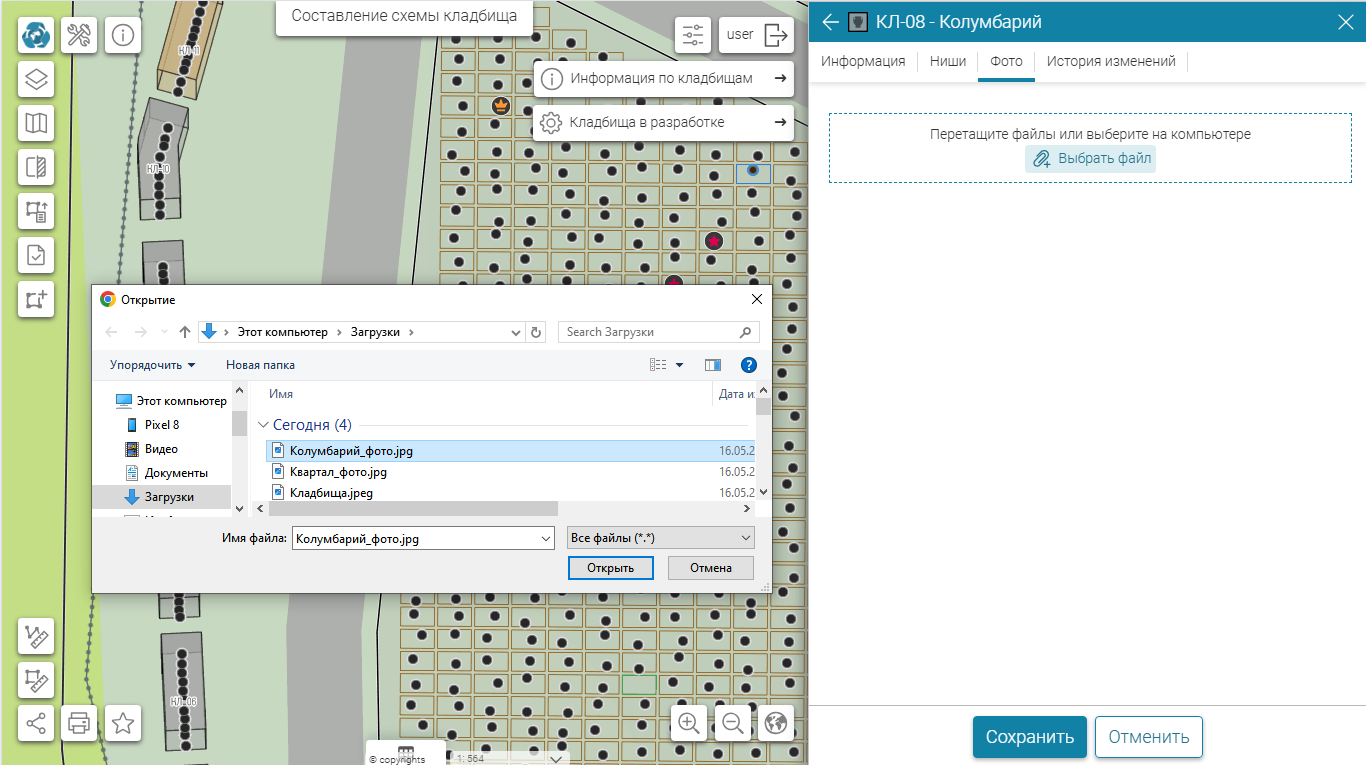Screen dimensions: 1366x765
Task: Zoom out on the map
Action: pos(733,722)
